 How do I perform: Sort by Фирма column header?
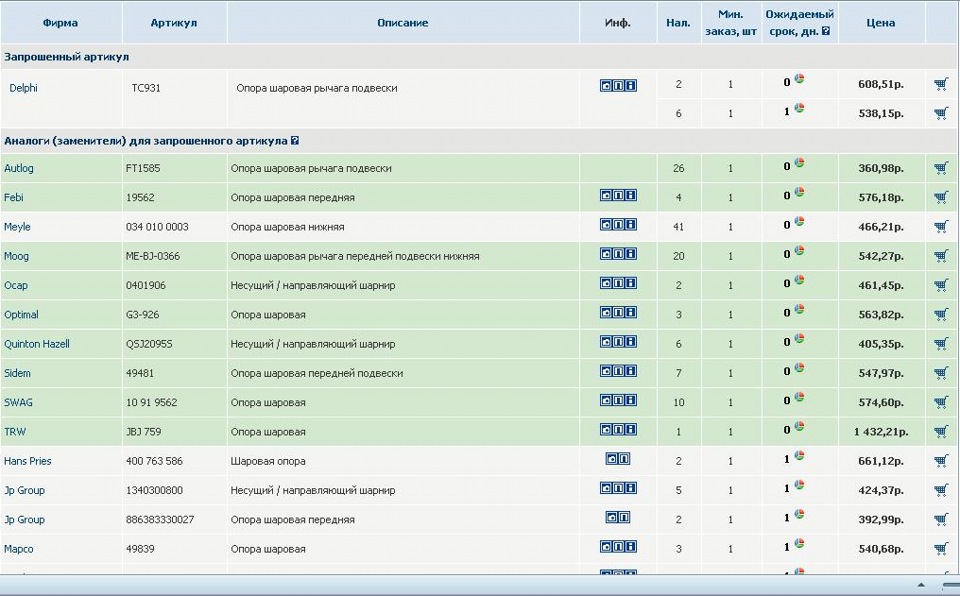tap(60, 23)
